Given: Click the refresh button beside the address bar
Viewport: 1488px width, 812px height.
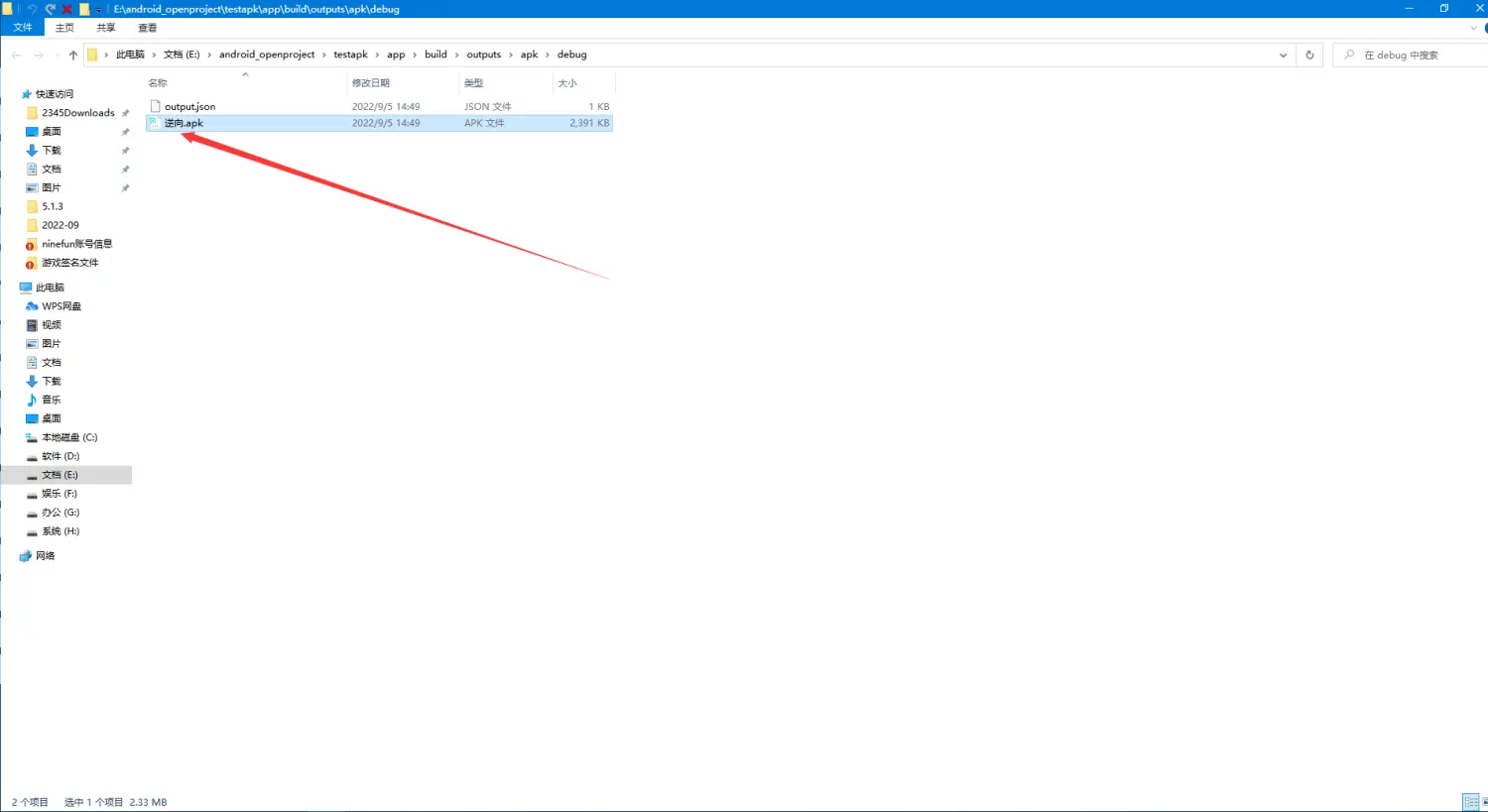Looking at the screenshot, I should click(1309, 55).
